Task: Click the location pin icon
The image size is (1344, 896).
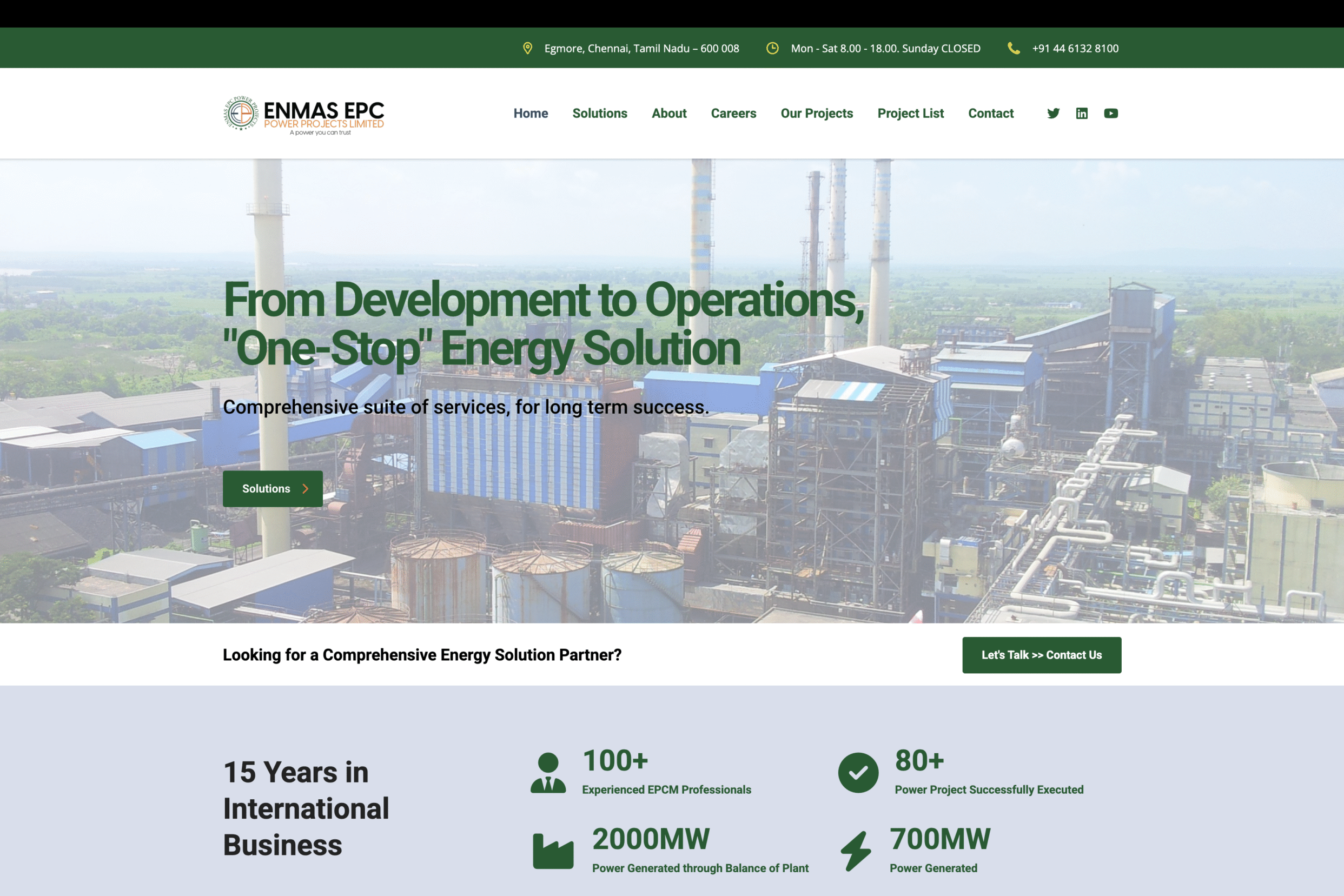Action: coord(527,48)
